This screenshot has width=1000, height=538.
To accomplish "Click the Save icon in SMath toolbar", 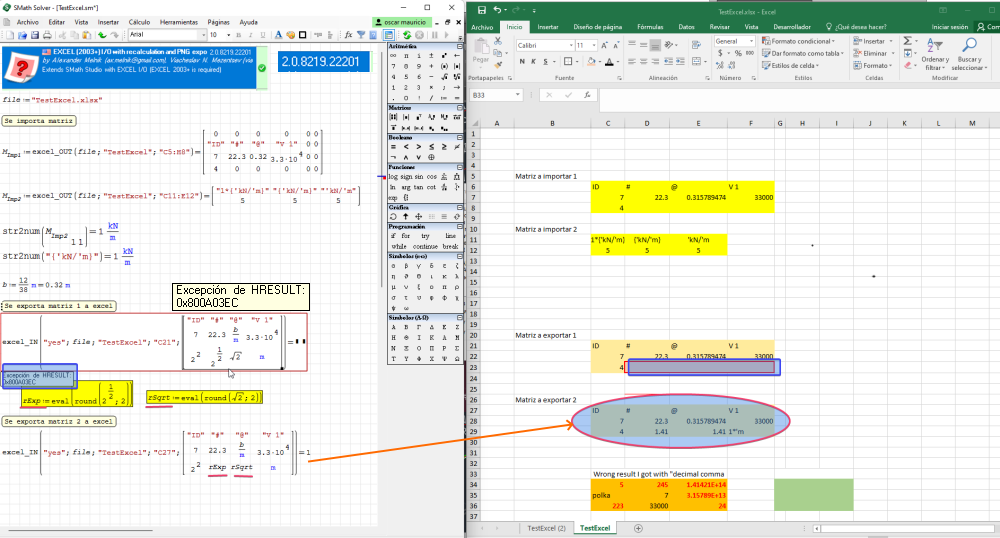I will pyautogui.click(x=33, y=34).
